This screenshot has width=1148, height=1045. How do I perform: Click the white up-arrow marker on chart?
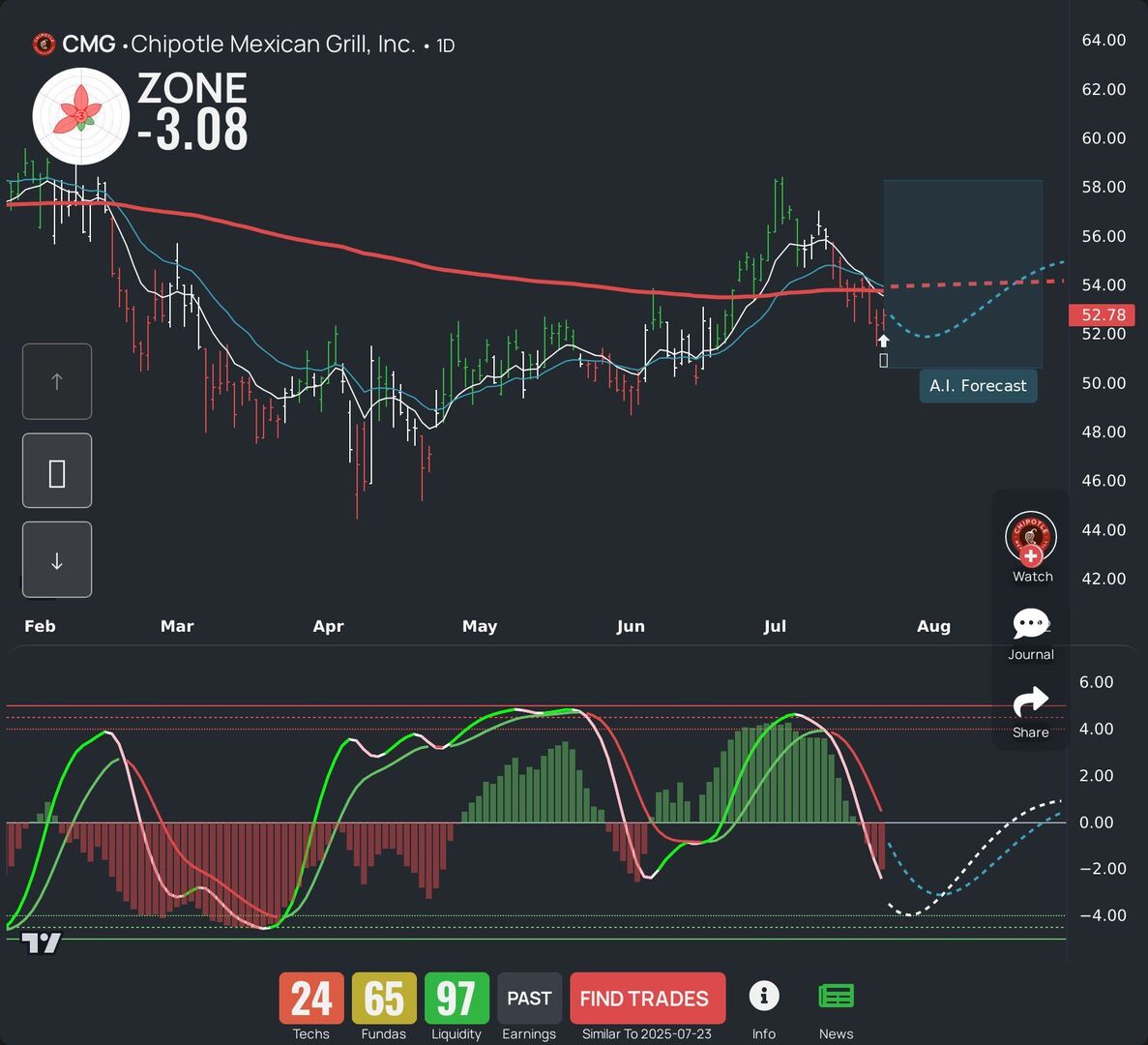884,341
